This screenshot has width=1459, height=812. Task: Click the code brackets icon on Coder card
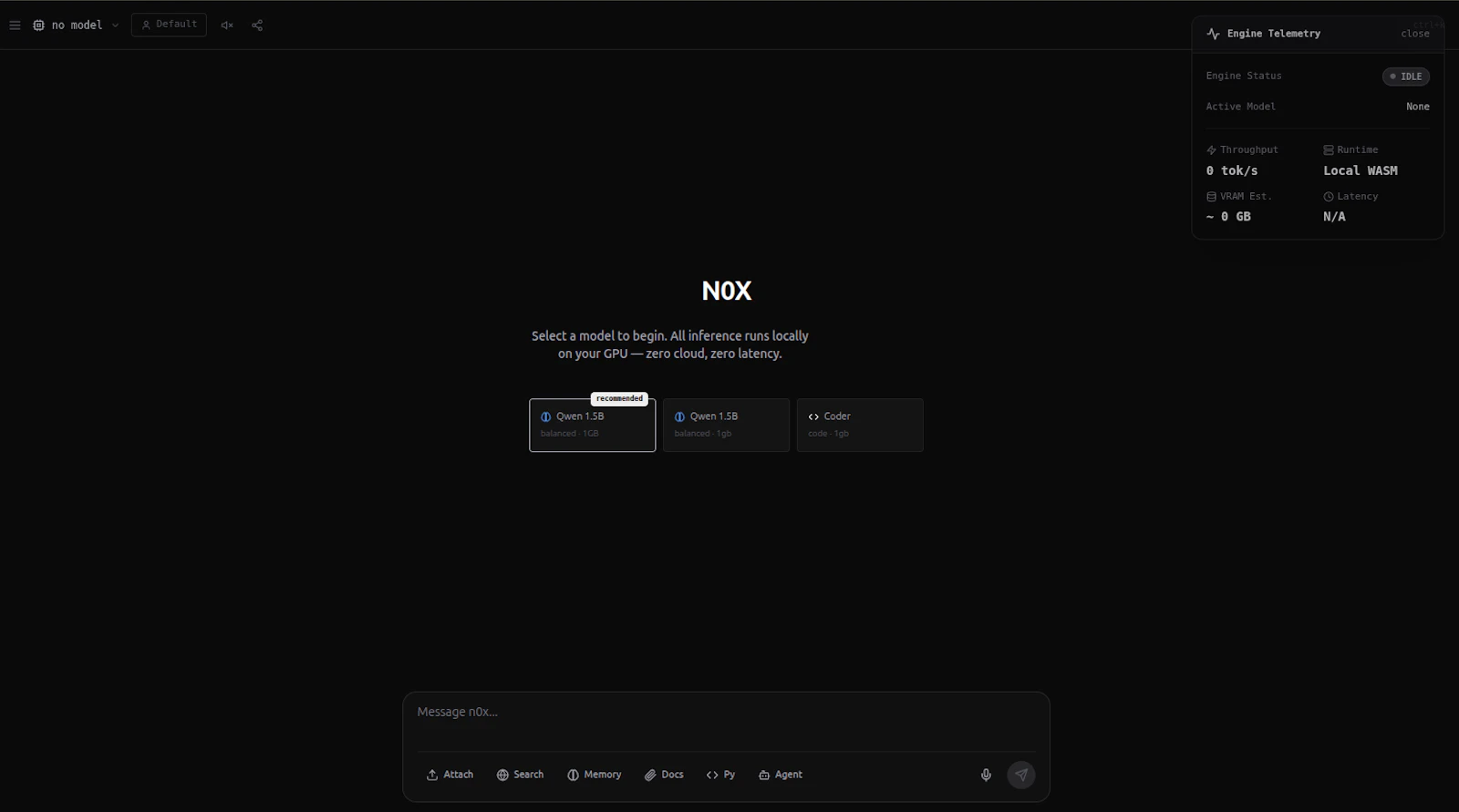click(813, 416)
